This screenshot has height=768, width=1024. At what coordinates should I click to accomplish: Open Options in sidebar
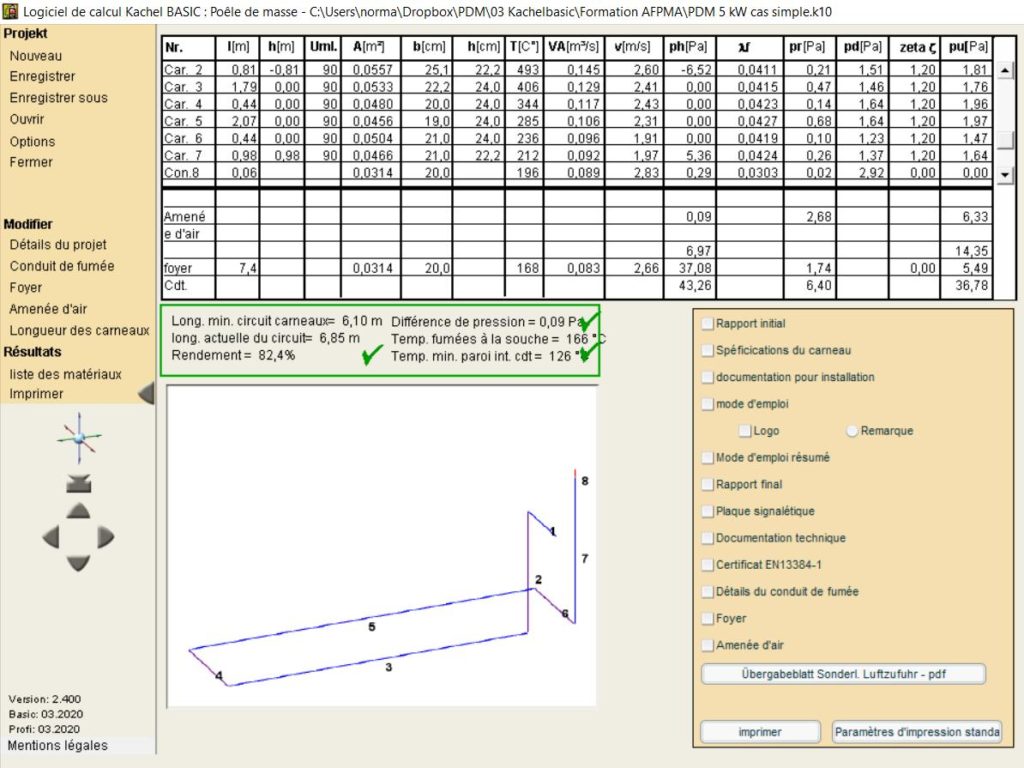pyautogui.click(x=32, y=142)
